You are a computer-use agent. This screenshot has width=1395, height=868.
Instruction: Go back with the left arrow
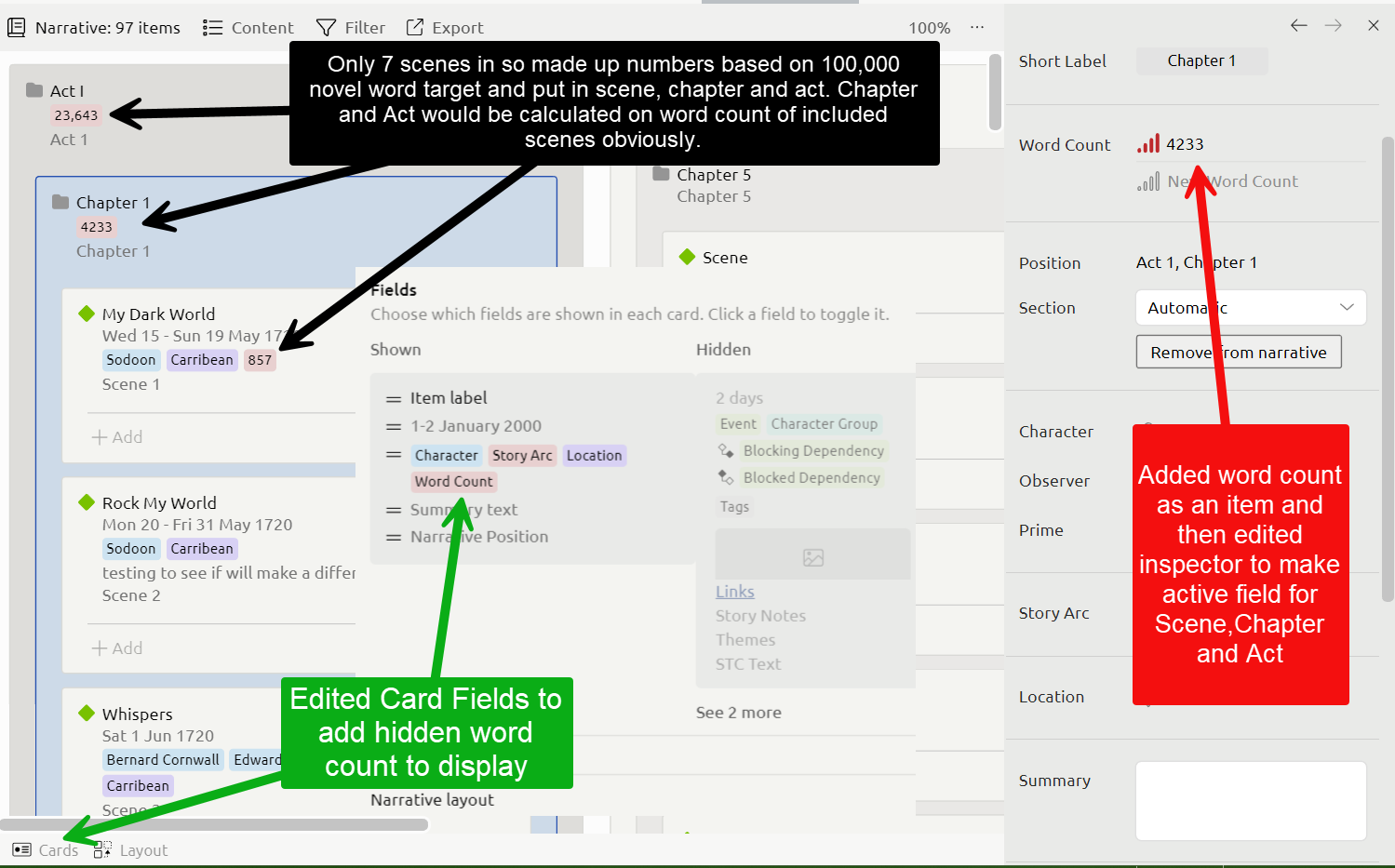coord(1298,25)
